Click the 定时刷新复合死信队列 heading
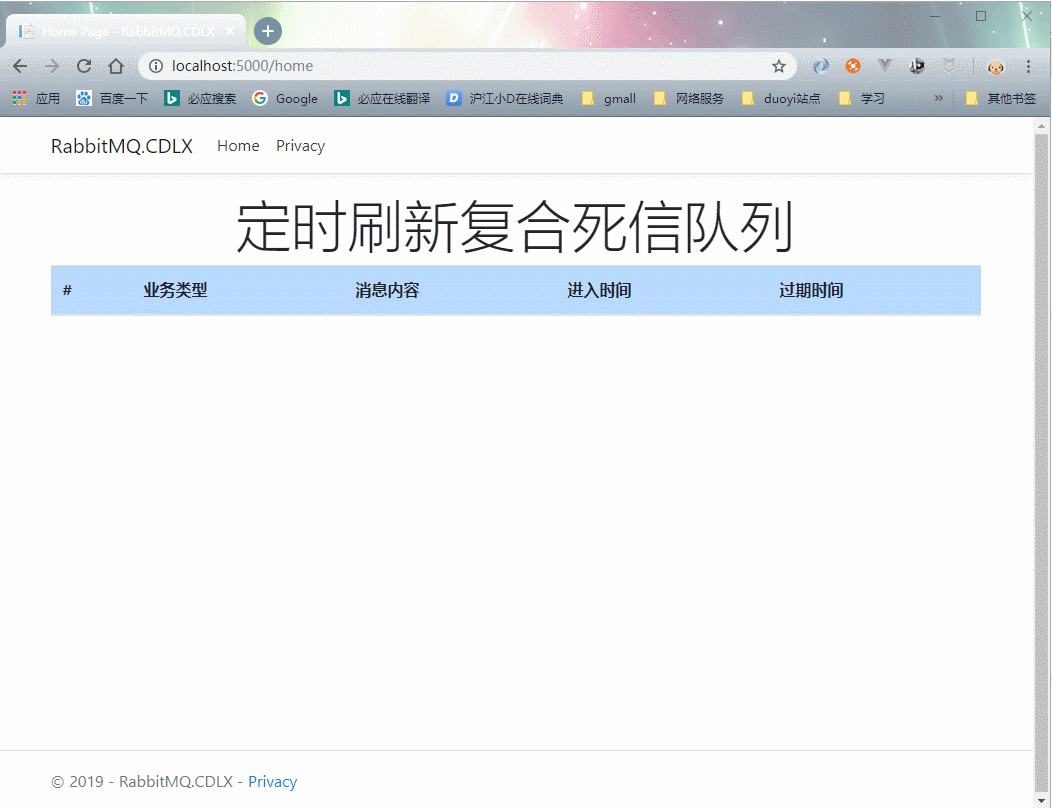Image resolution: width=1052 pixels, height=808 pixels. pos(515,226)
